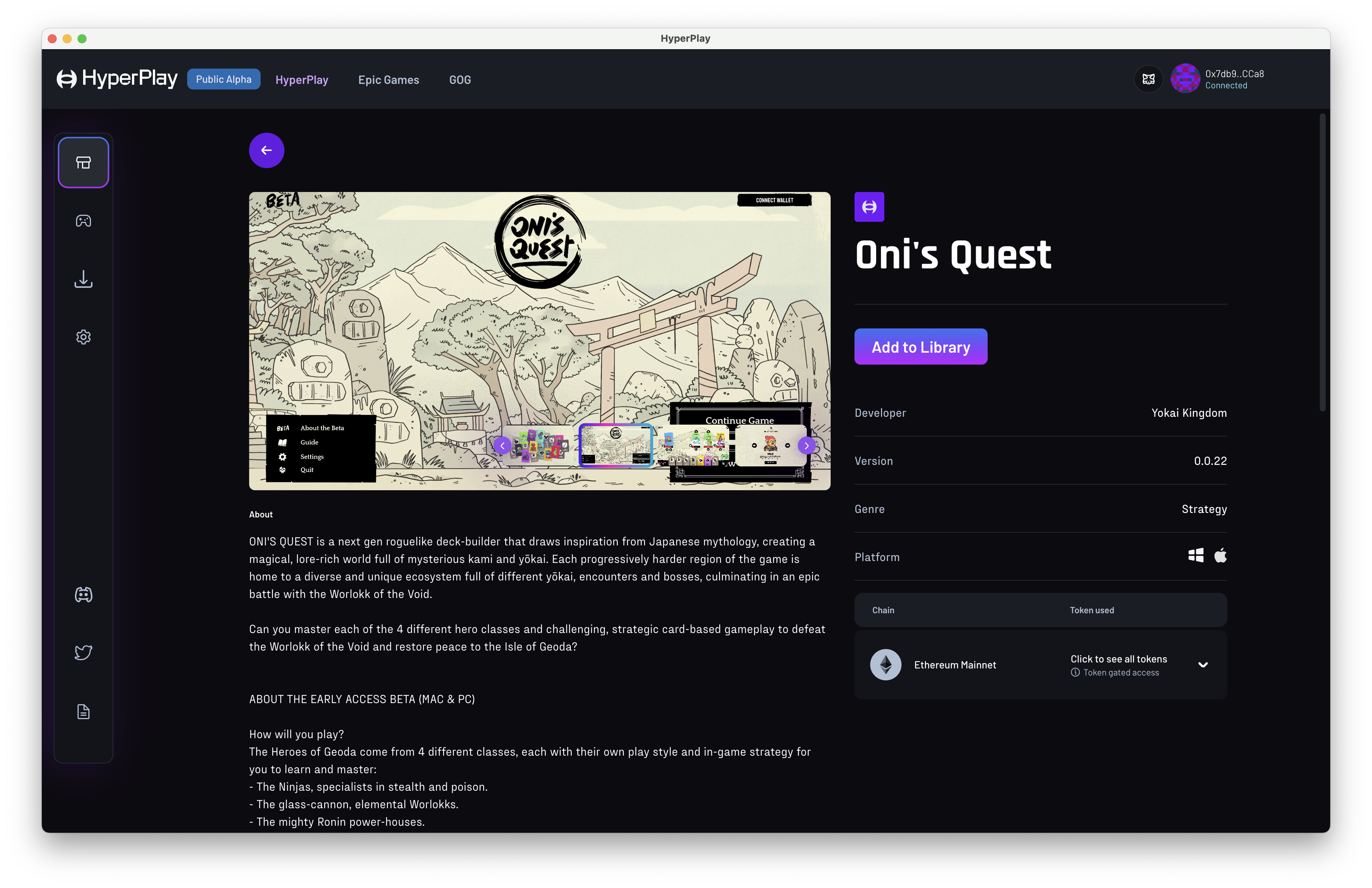
Task: Switch to the GOG tab
Action: pyautogui.click(x=460, y=79)
